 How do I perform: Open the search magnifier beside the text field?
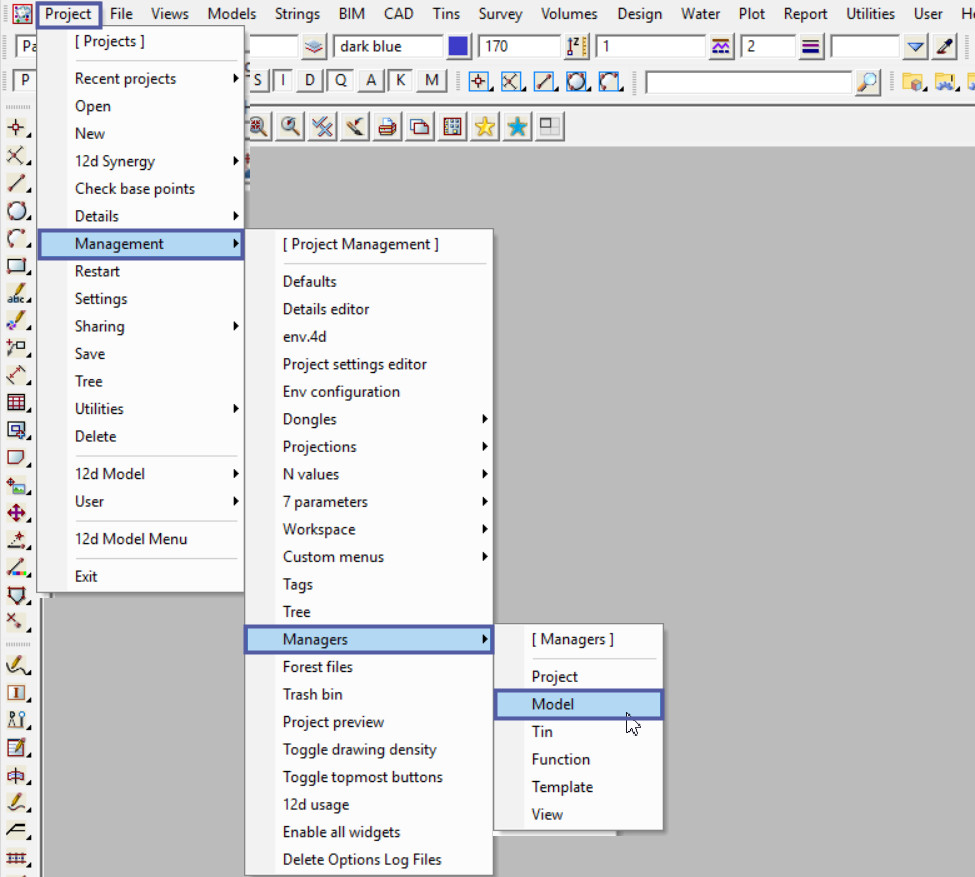point(868,82)
